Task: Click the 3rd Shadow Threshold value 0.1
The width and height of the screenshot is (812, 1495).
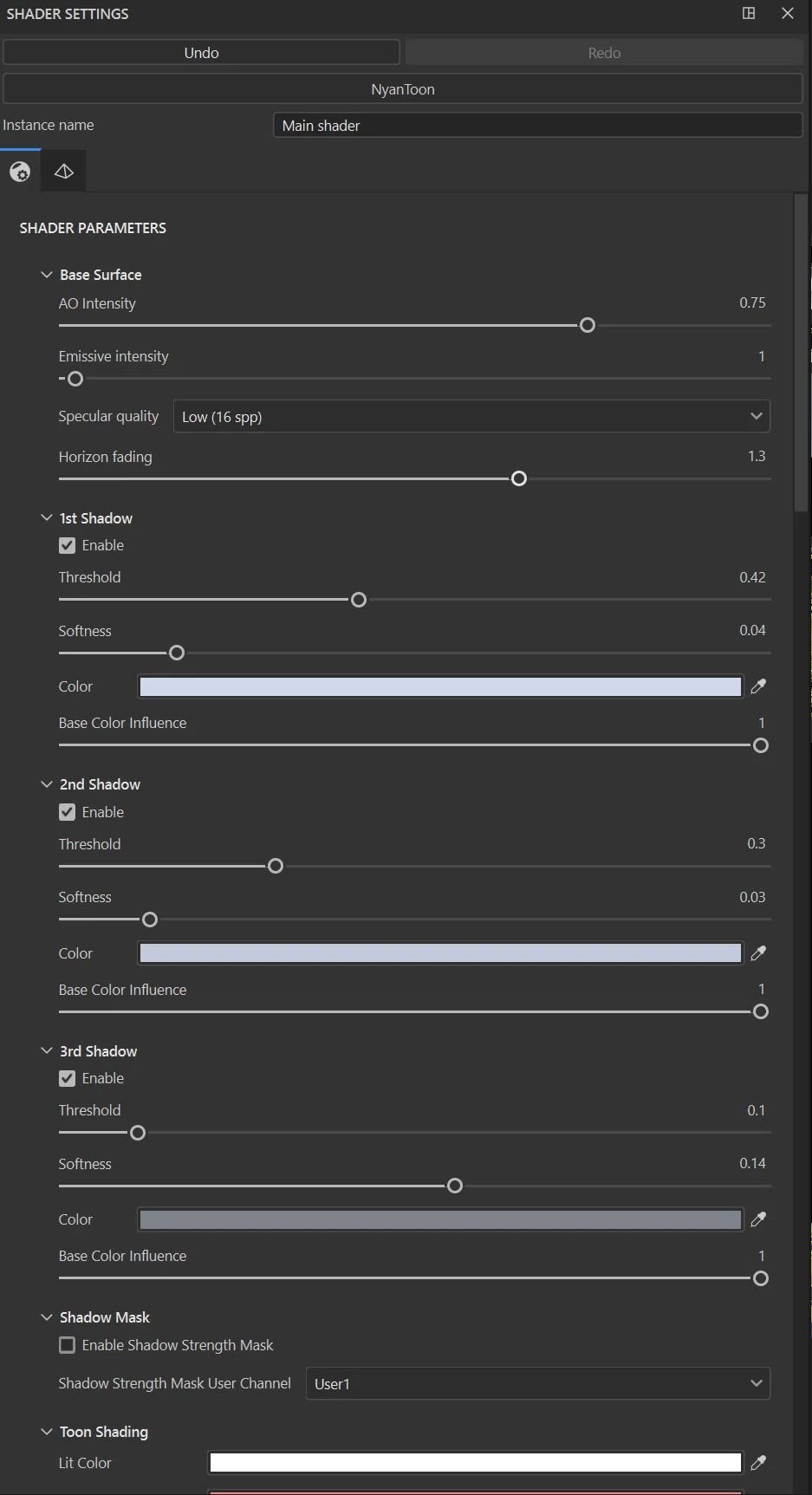Action: click(x=757, y=1111)
